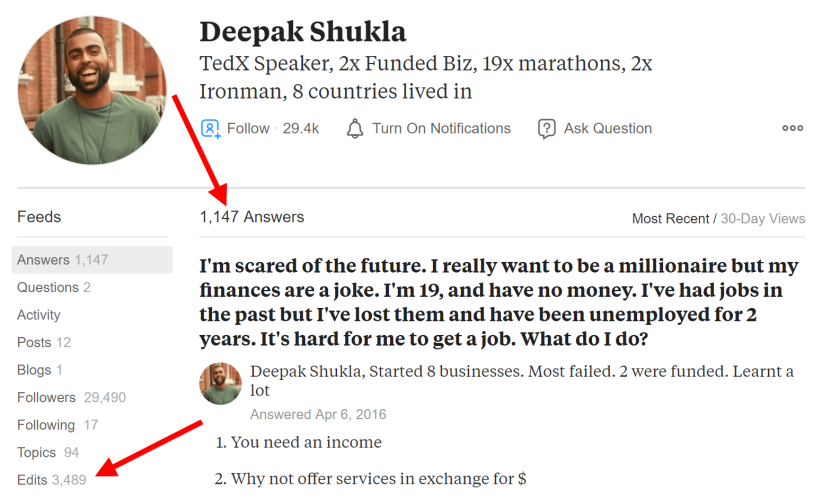Open the Topics feed
Image resolution: width=831 pixels, height=499 pixels.
pyautogui.click(x=48, y=452)
